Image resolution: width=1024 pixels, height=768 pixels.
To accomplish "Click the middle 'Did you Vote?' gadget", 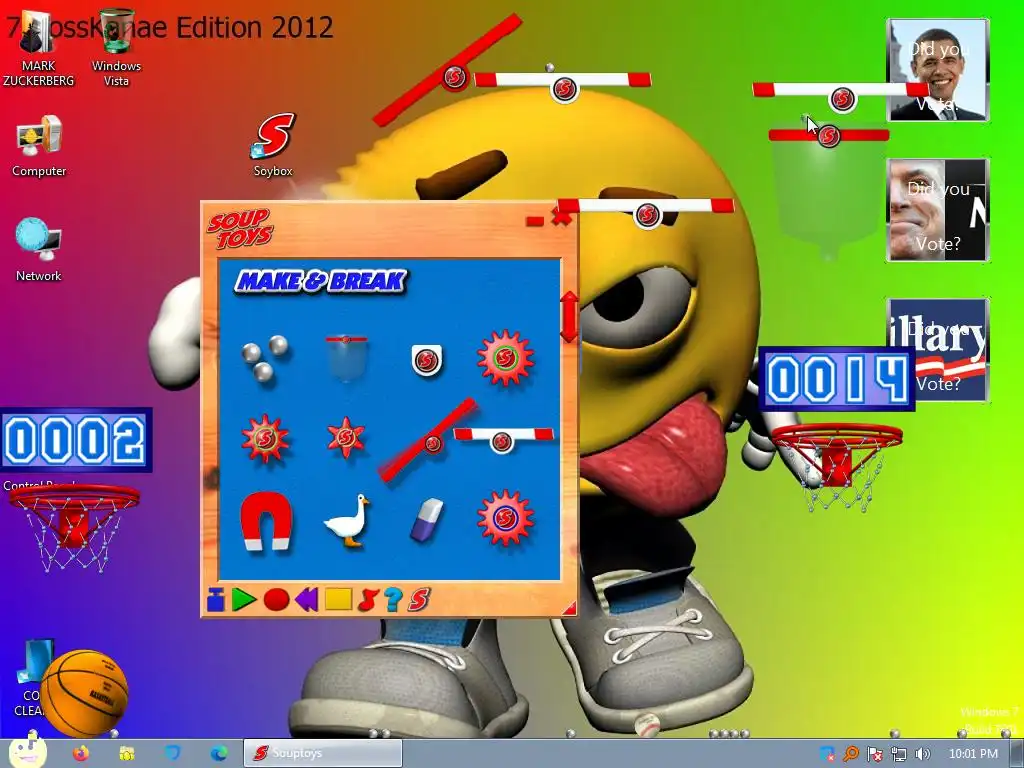I will click(938, 210).
